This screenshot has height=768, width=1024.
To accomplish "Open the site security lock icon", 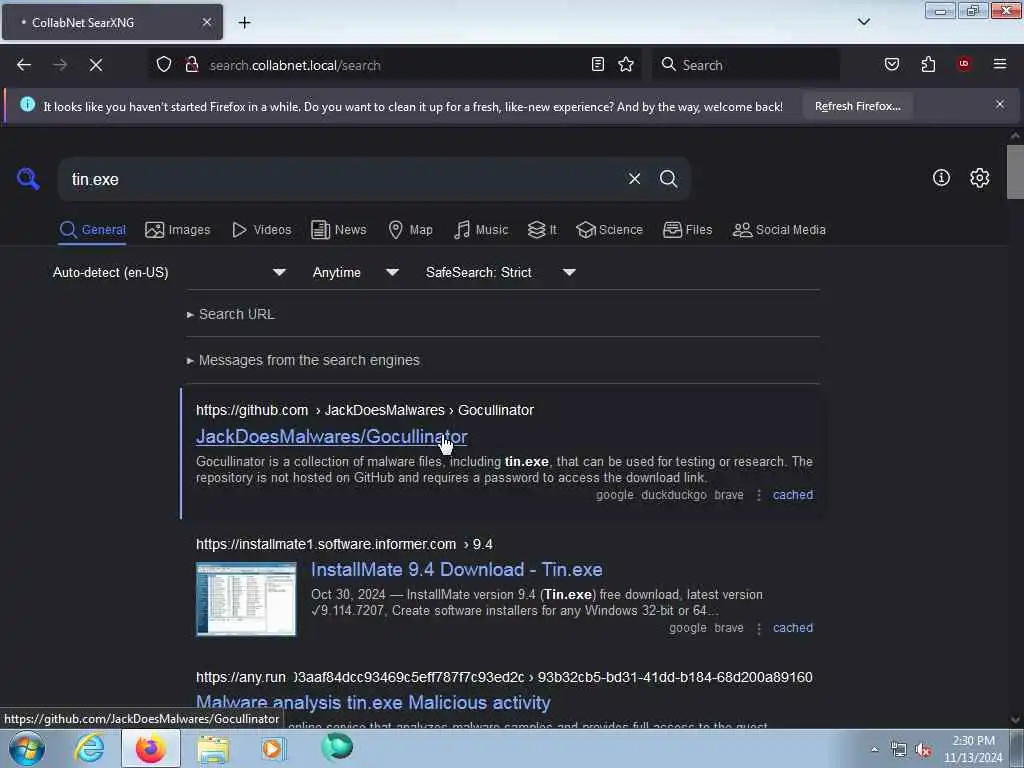I will (x=192, y=65).
